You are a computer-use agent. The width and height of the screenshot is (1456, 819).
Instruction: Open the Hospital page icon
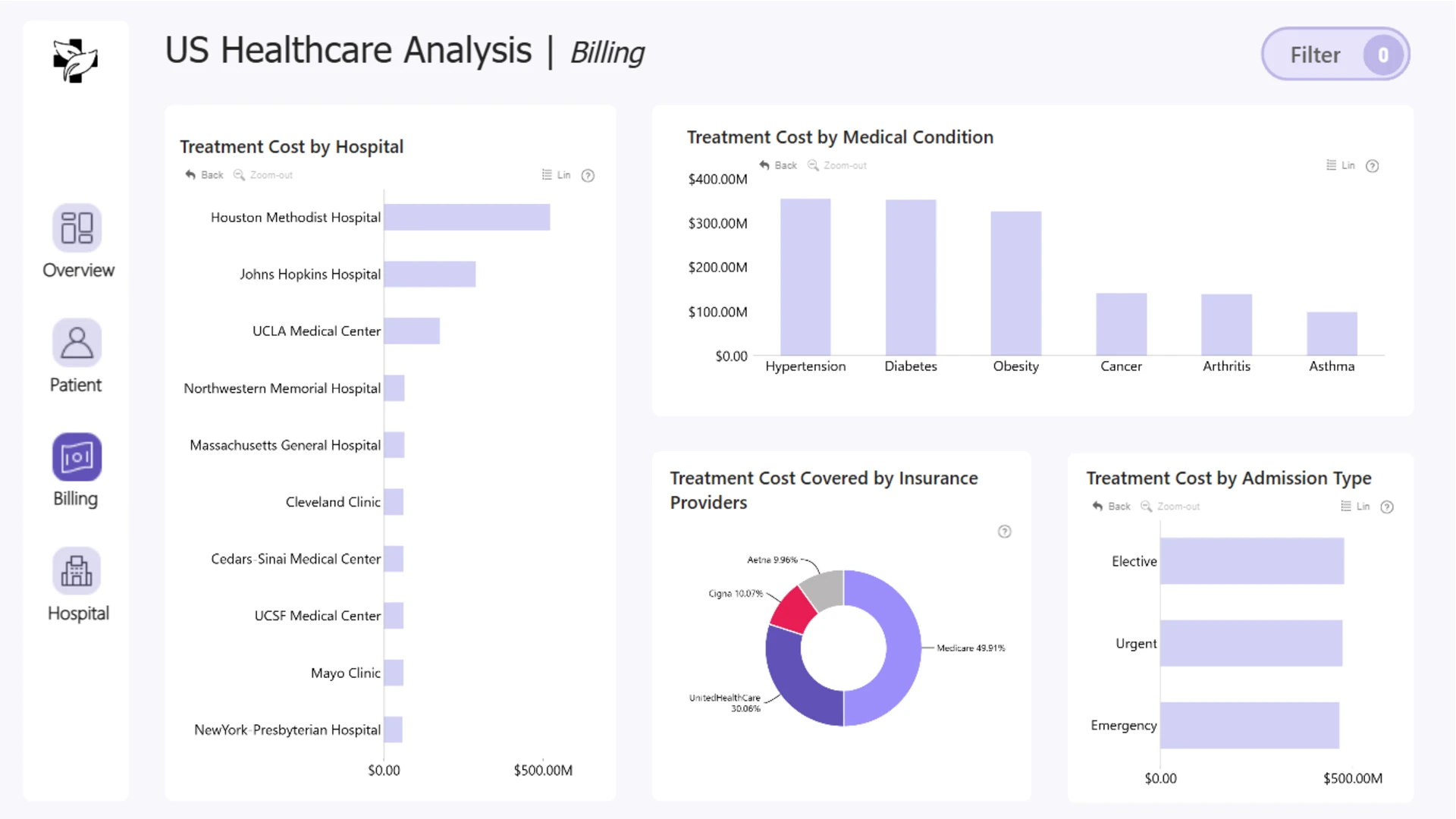point(77,571)
